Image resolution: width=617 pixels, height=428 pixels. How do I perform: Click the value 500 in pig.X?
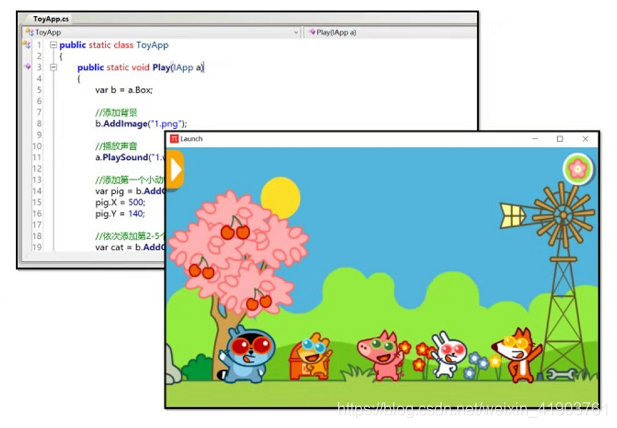(x=136, y=202)
